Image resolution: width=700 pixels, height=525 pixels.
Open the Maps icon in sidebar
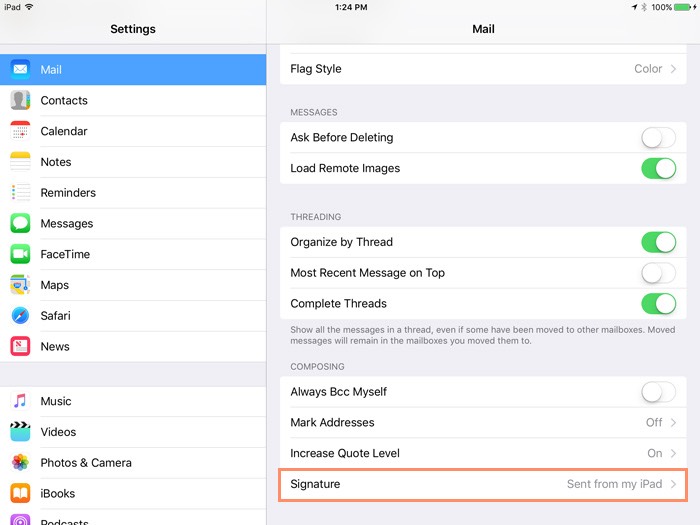[20, 285]
